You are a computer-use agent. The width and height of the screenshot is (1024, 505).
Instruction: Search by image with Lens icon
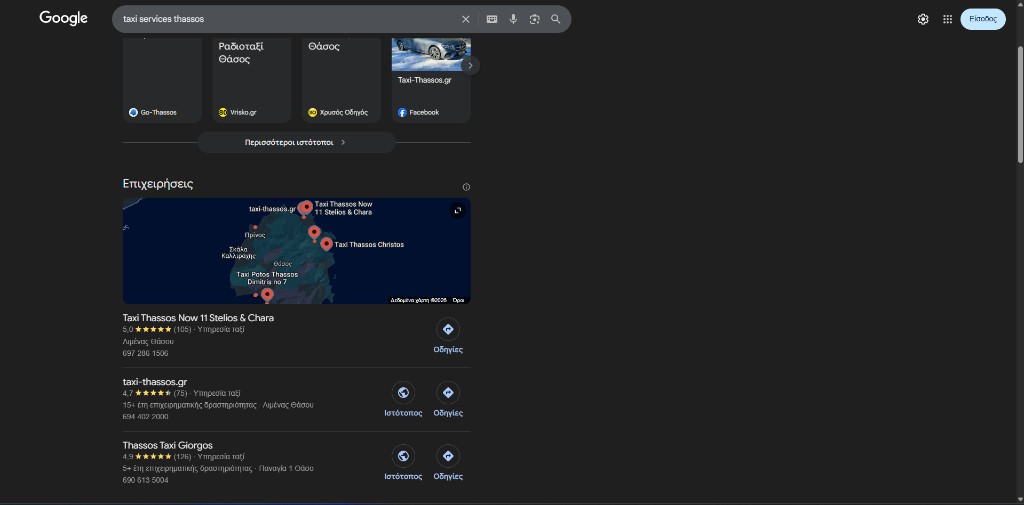(x=535, y=19)
